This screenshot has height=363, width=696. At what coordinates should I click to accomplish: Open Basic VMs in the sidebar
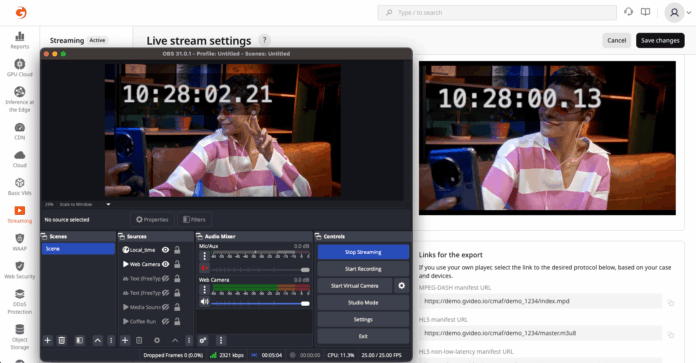(x=20, y=186)
